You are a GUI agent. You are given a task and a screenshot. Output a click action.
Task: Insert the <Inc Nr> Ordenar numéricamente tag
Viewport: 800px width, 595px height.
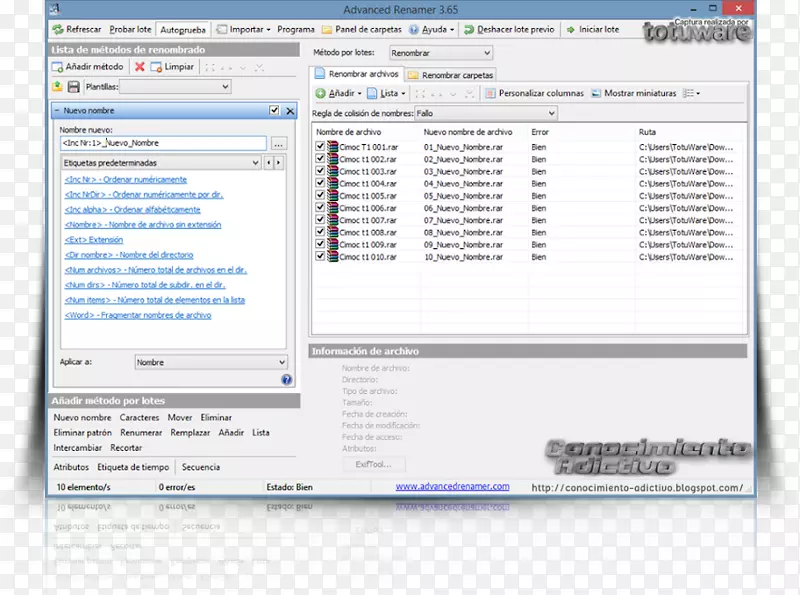[125, 180]
